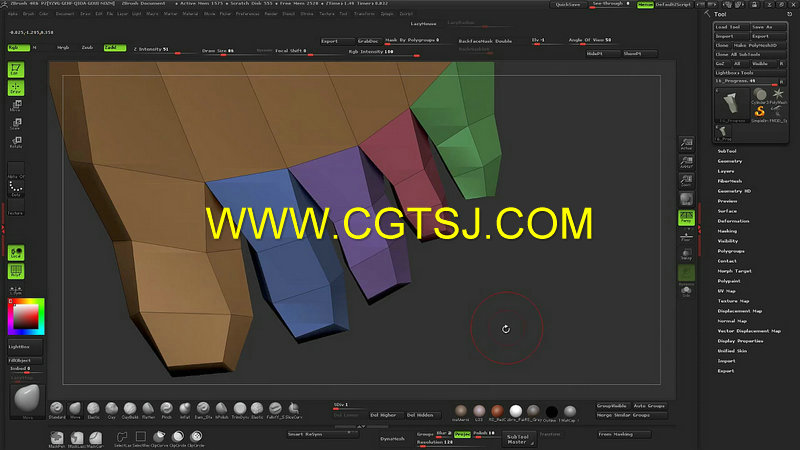800x450 pixels.
Task: Pick the ClipCurve brush
Action: click(x=159, y=439)
